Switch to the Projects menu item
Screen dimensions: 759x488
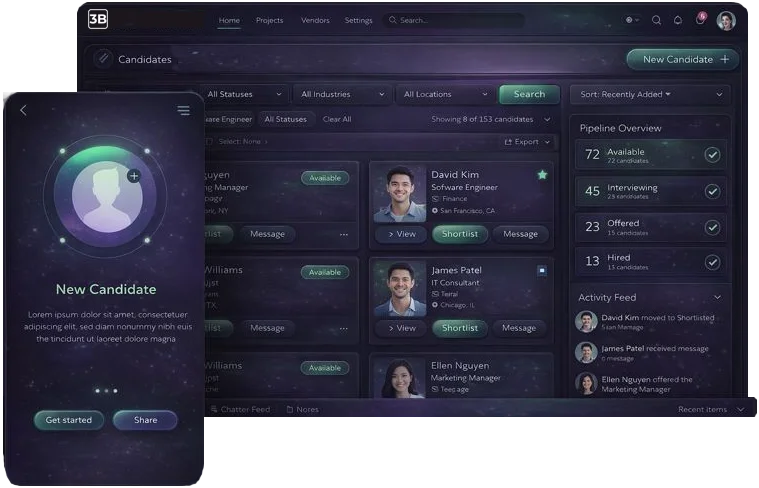pos(270,20)
